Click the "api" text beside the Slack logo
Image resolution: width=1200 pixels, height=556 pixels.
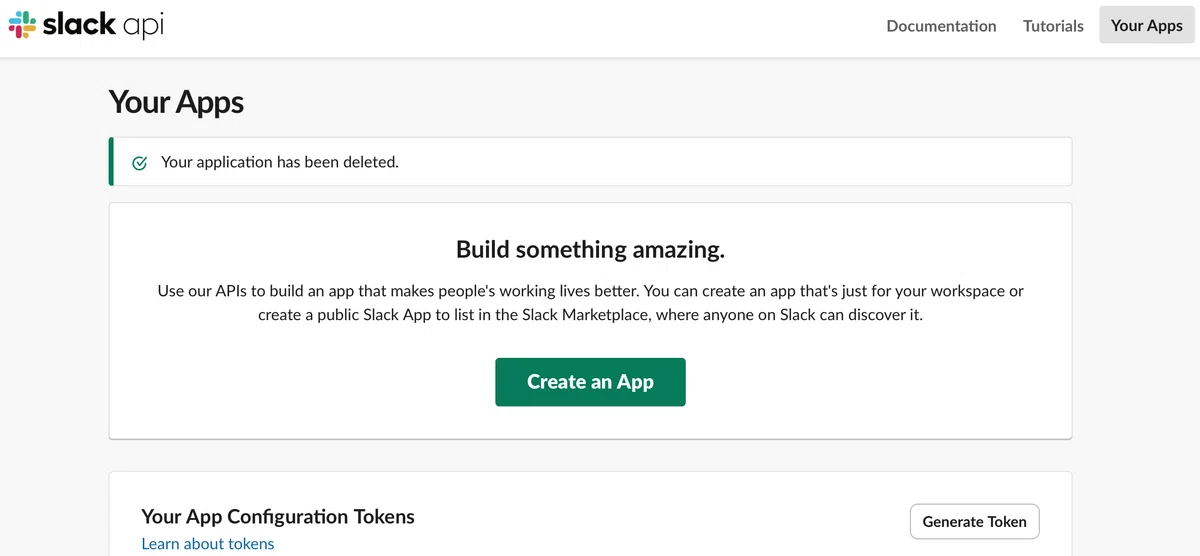(143, 27)
